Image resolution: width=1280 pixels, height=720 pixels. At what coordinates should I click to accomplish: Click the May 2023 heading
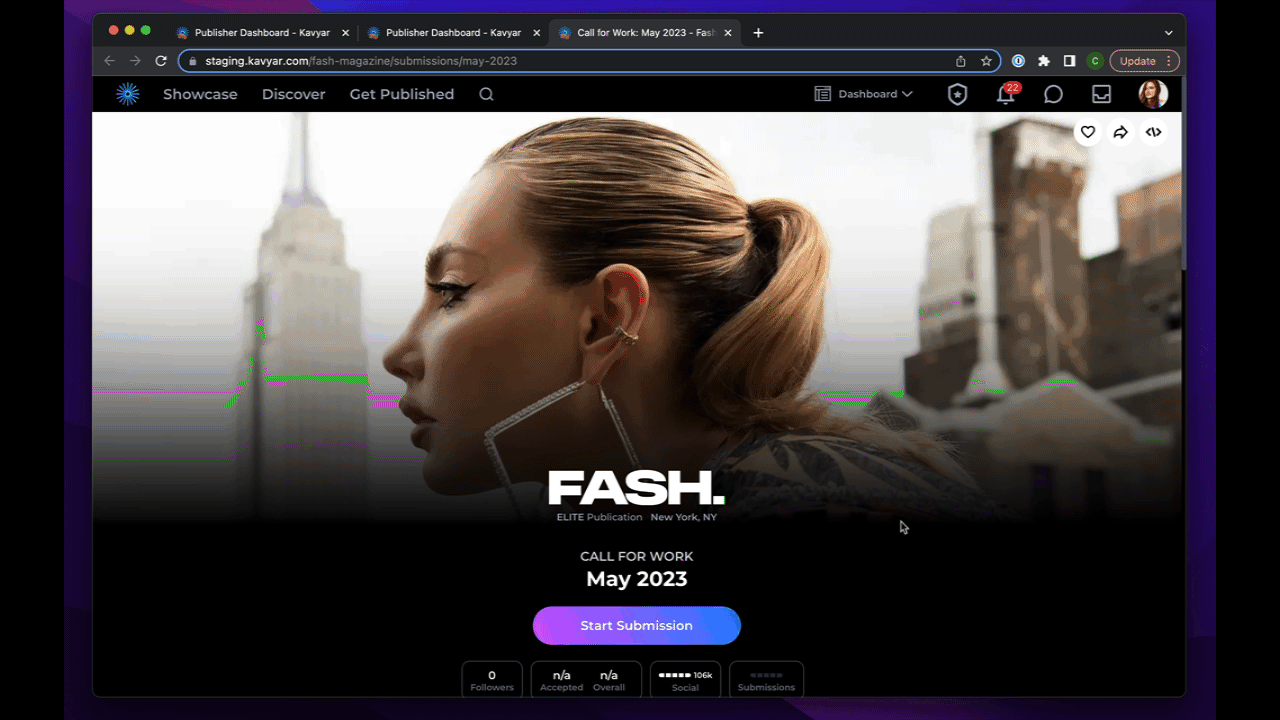637,579
